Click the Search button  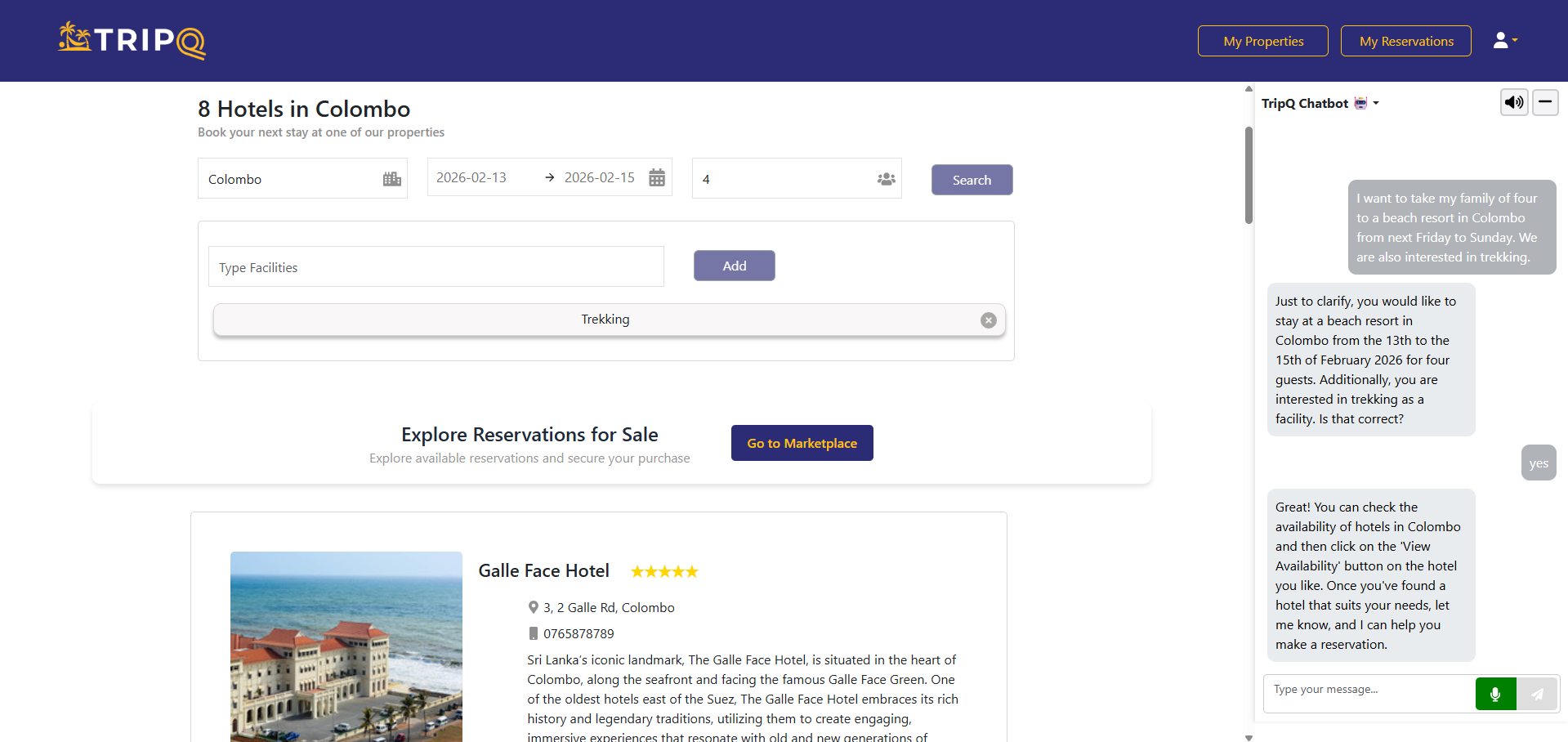point(972,179)
